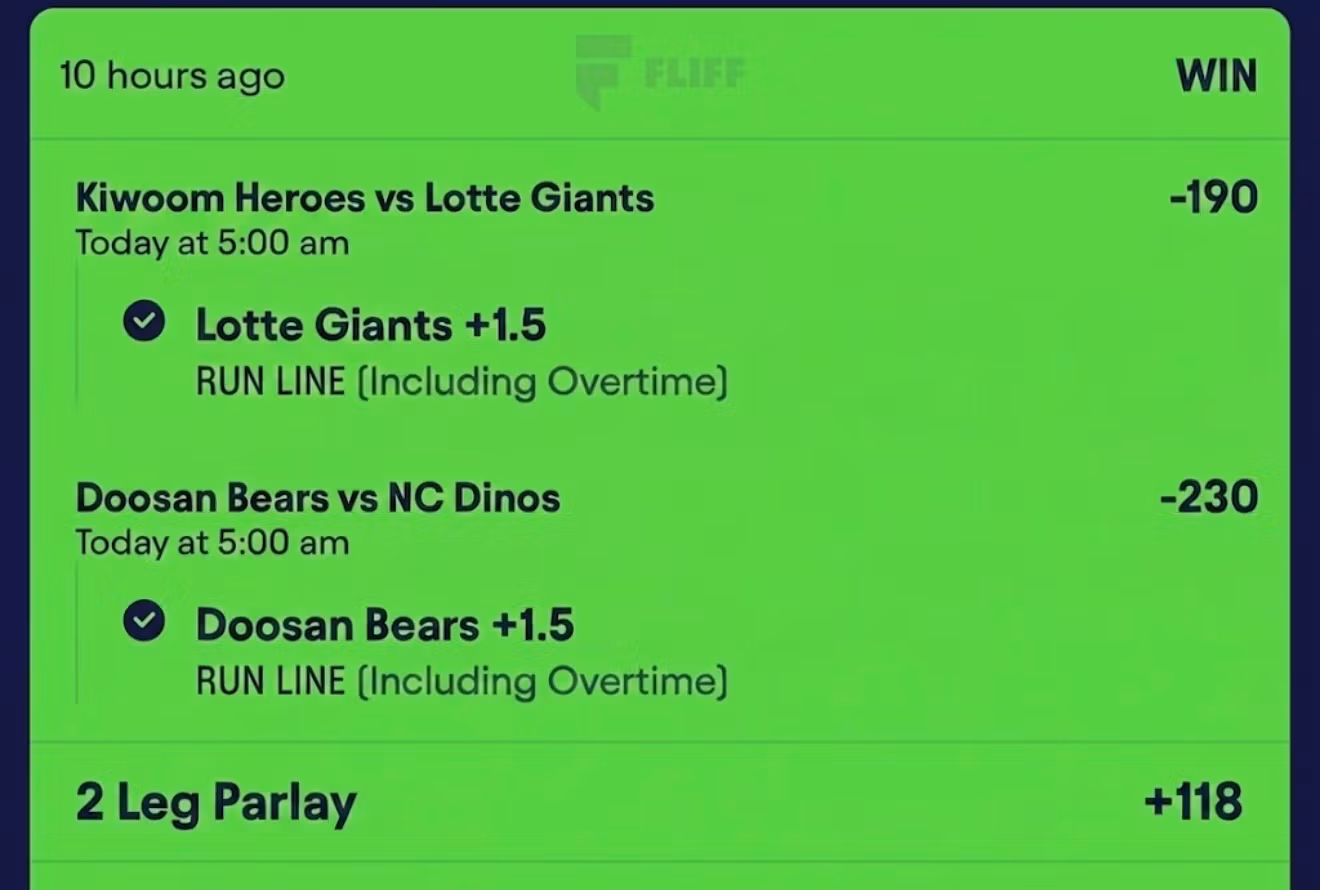Select the Doosan Bears +1.5 pick
1320x890 pixels.
pos(385,625)
